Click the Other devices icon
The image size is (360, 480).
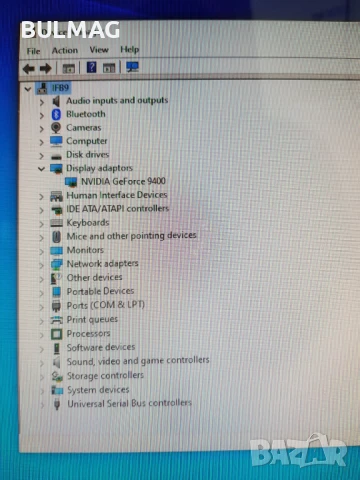pos(56,278)
